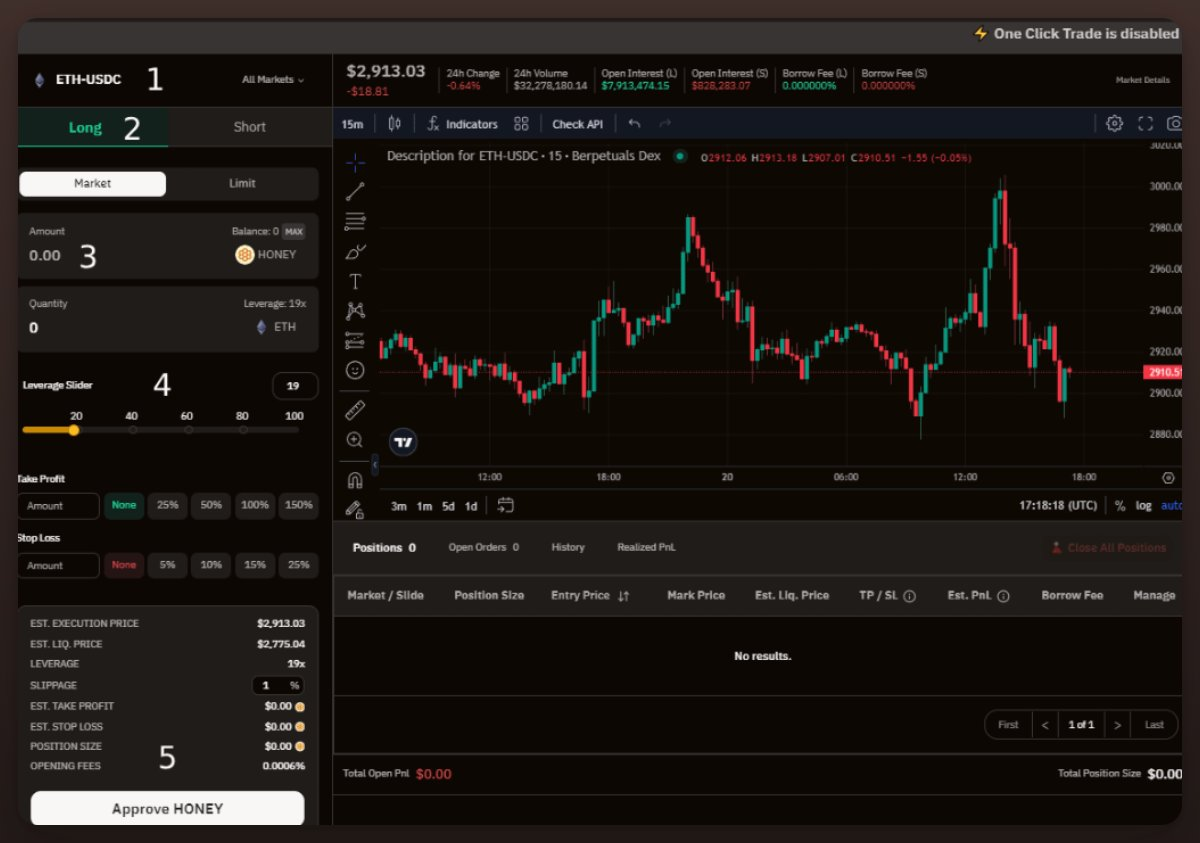Click the undo arrow in chart toolbar
The height and width of the screenshot is (843, 1200).
[x=634, y=124]
